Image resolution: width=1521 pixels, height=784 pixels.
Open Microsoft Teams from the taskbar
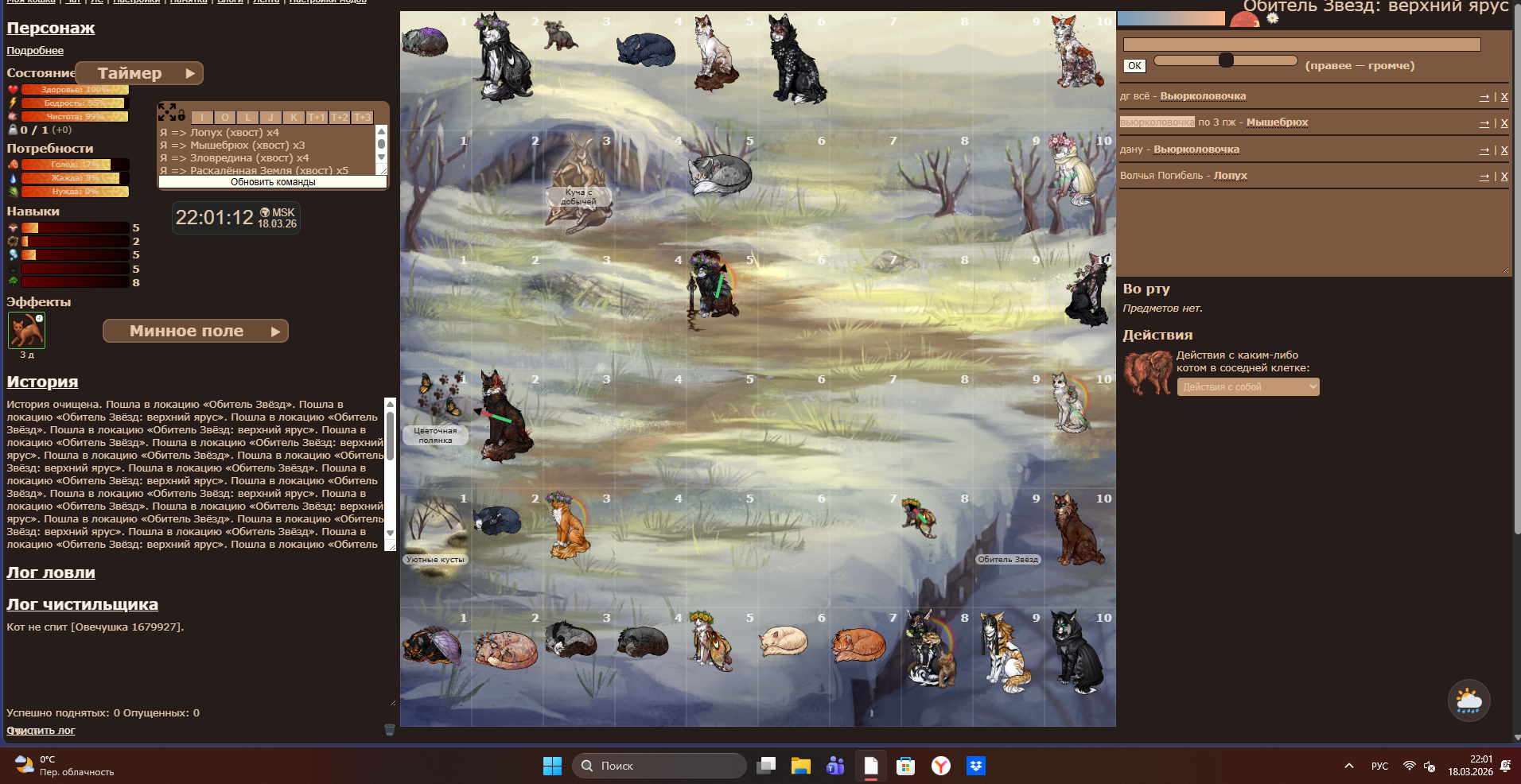coord(835,766)
